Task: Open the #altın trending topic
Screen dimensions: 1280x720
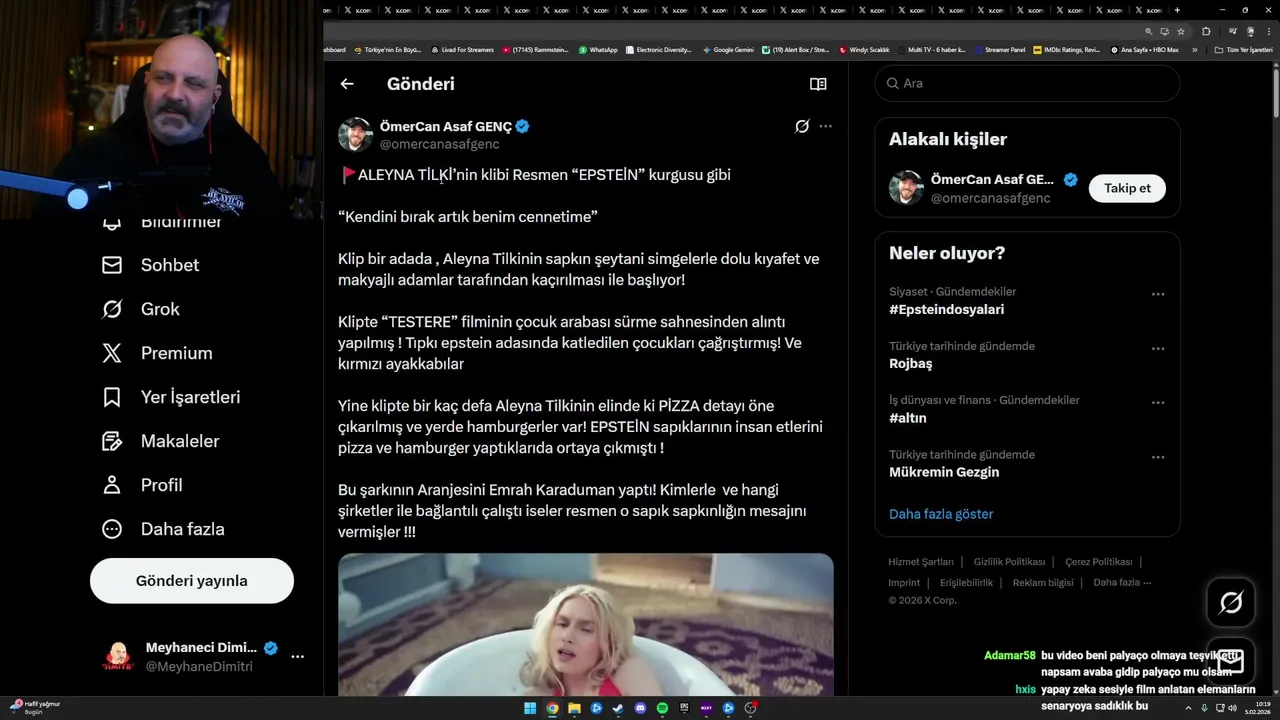Action: click(x=908, y=418)
